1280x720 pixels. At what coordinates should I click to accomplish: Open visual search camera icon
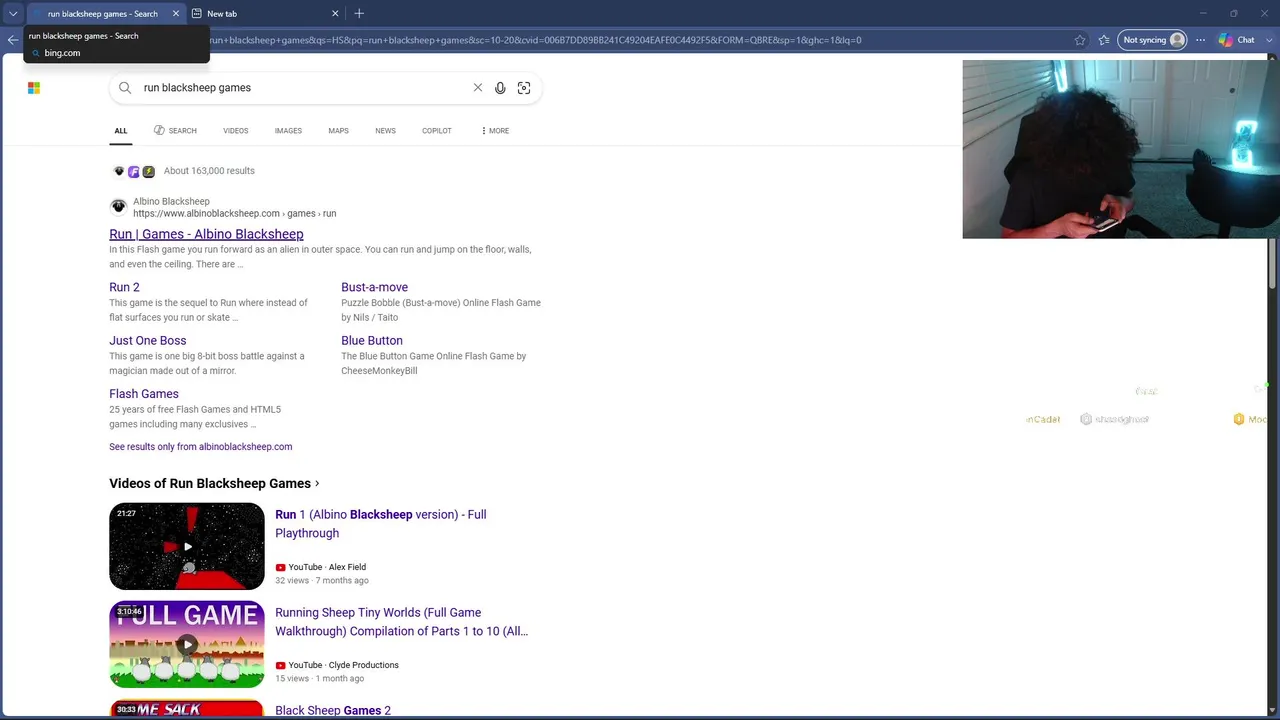(524, 88)
